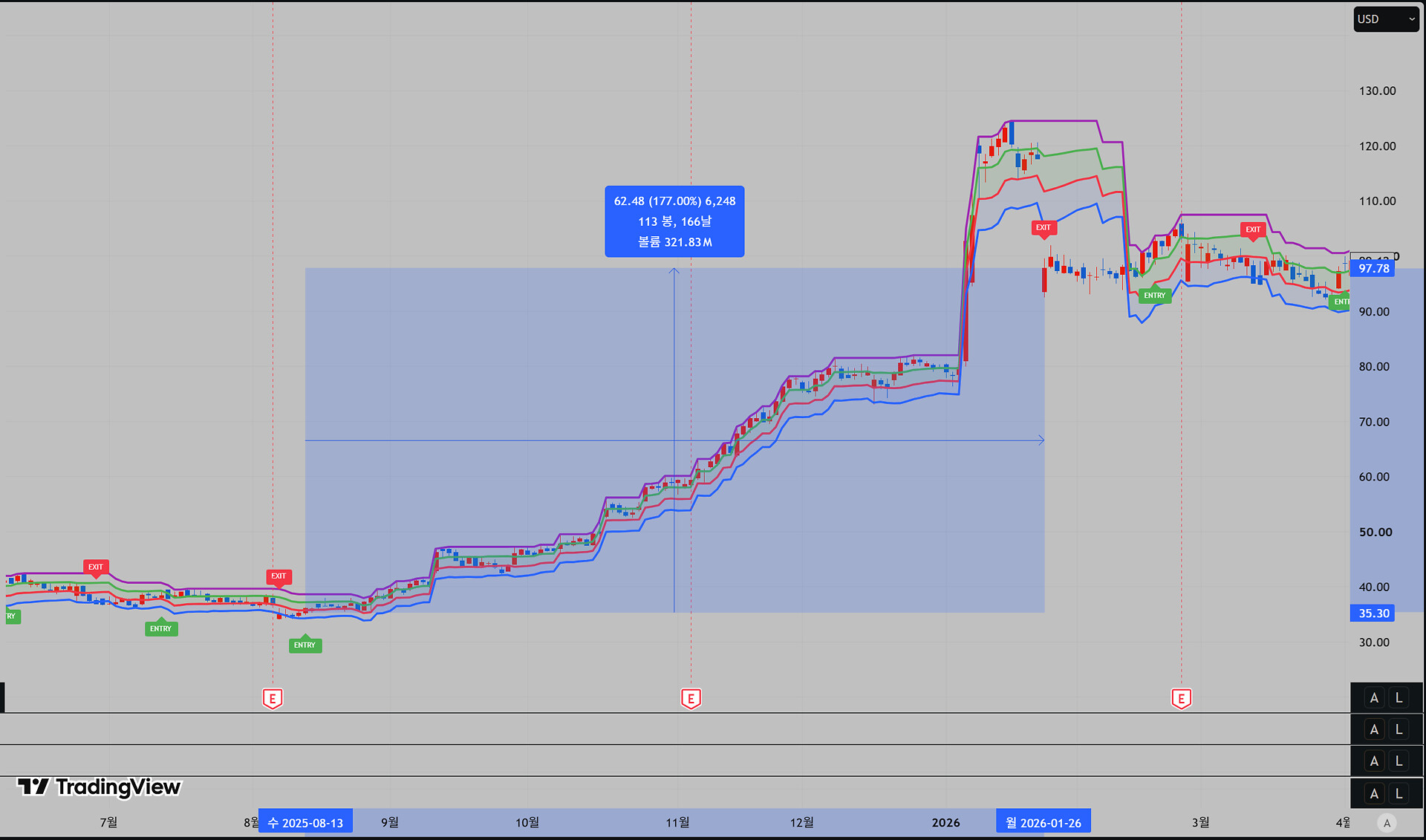Click the 60.00 price axis label
This screenshot has width=1426, height=840.
coord(1374,477)
